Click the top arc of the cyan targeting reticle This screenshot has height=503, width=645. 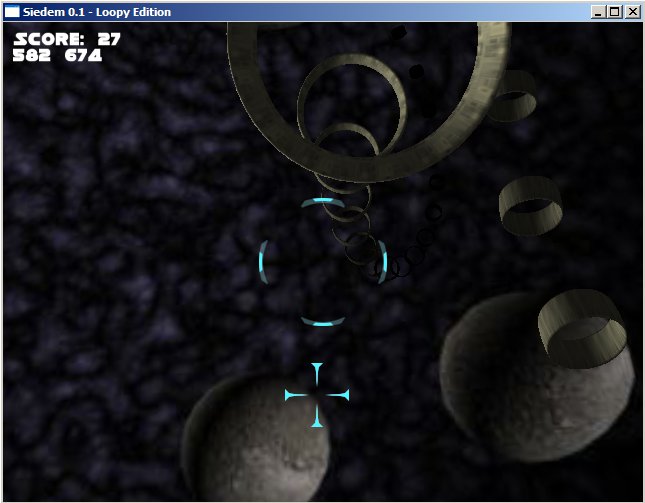323,202
